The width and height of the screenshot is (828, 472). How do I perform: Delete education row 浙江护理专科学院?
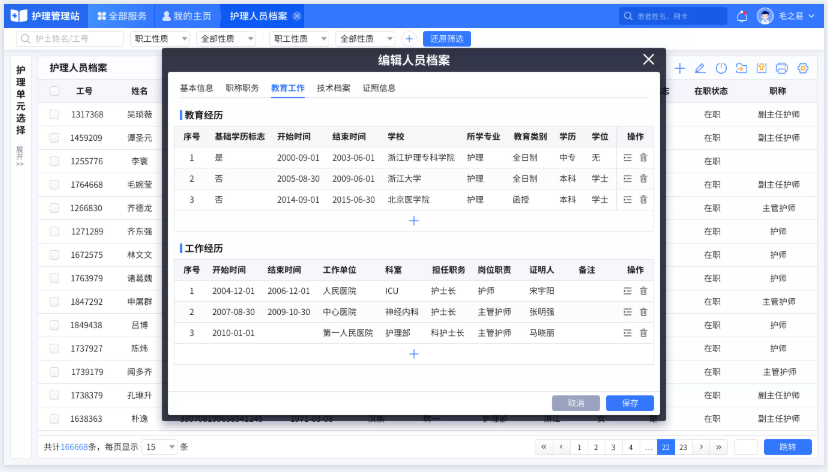click(x=643, y=157)
